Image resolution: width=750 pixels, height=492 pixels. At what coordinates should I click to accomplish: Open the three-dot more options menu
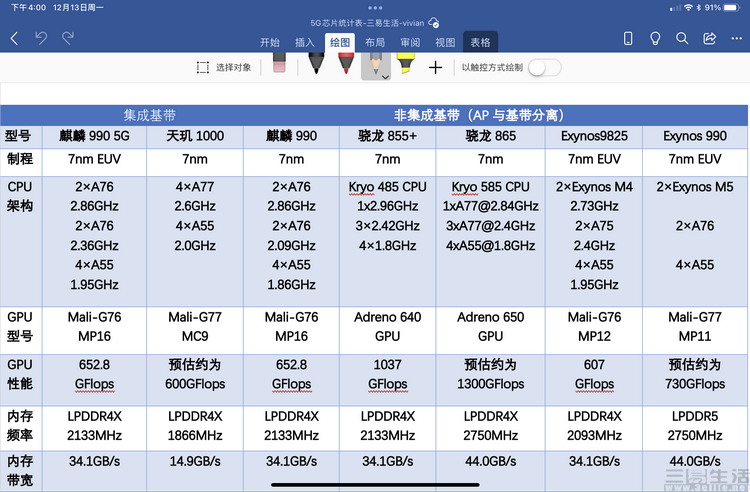[x=737, y=38]
